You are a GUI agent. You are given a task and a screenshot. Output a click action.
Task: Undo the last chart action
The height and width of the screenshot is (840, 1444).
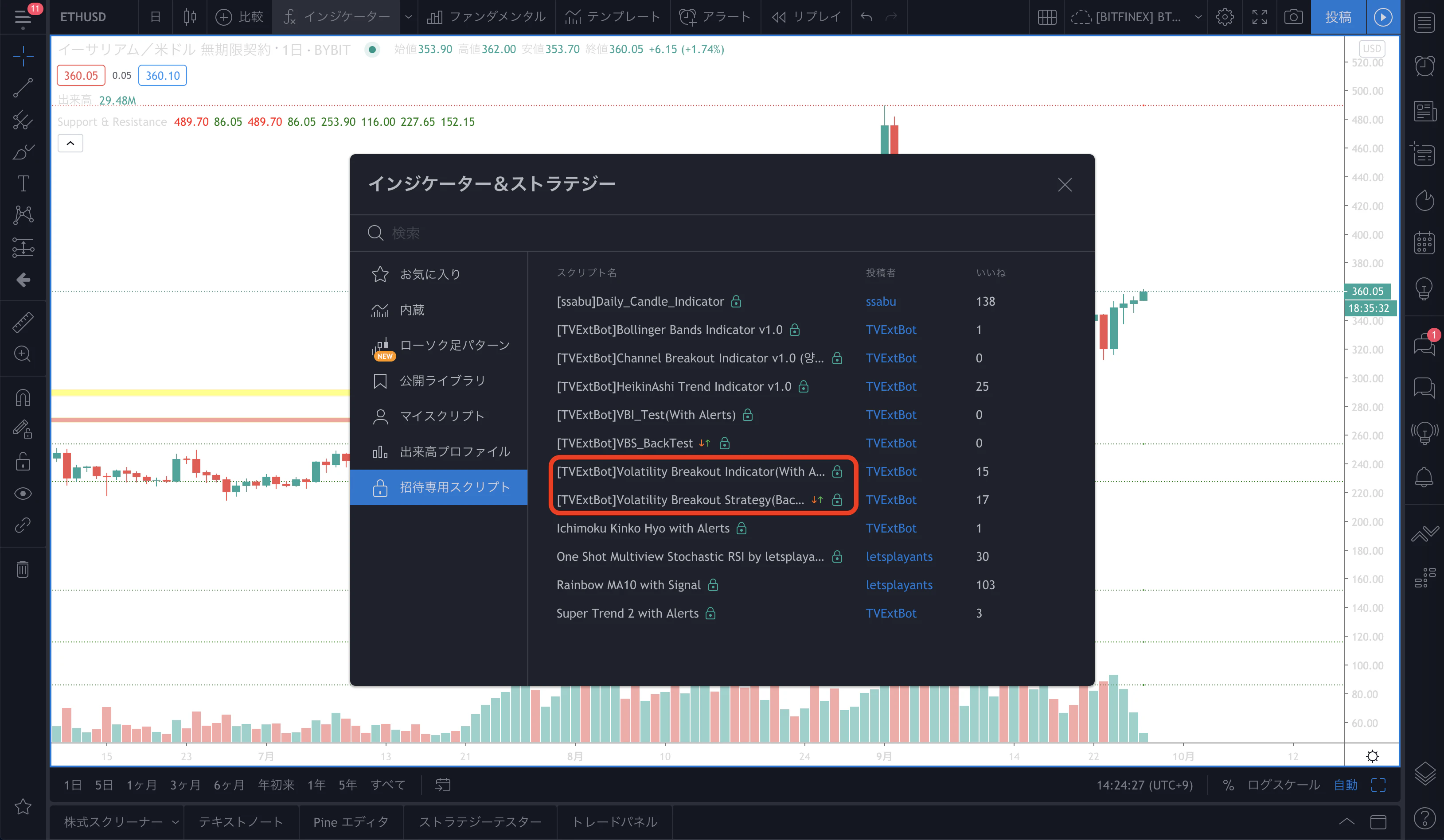point(866,16)
